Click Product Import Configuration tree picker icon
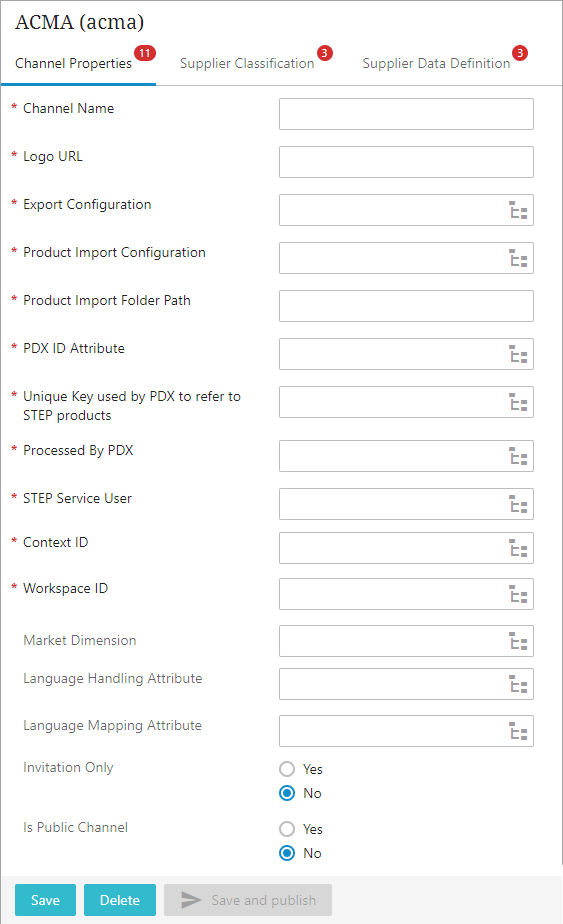The width and height of the screenshot is (563, 924). 518,258
